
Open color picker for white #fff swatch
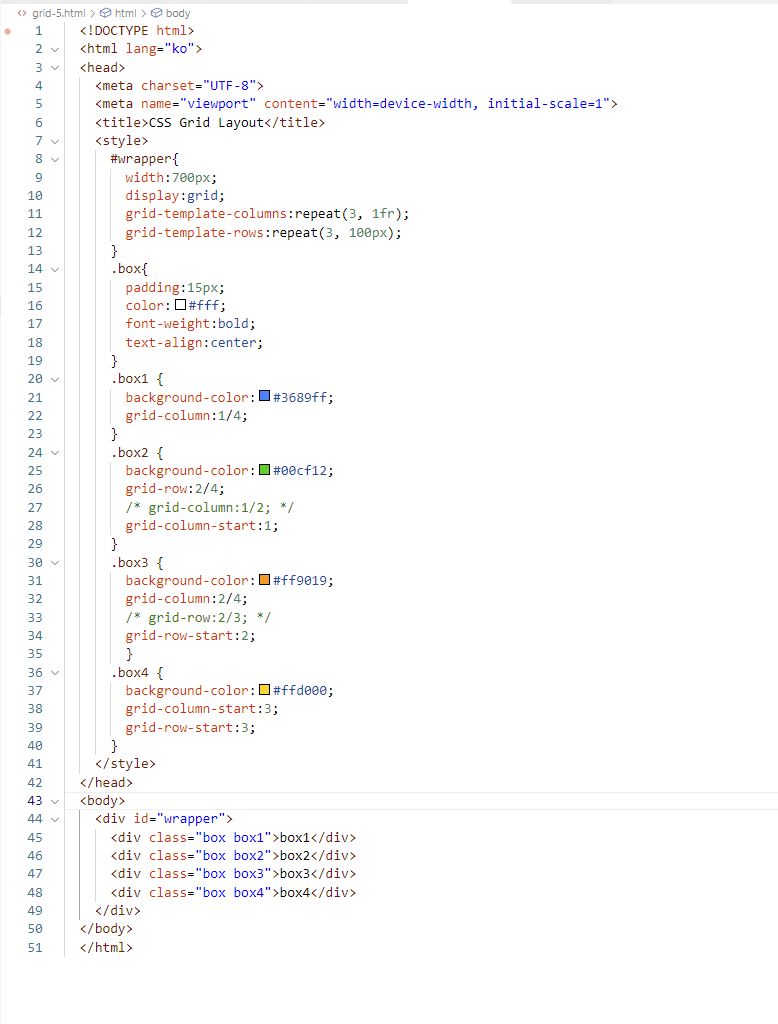point(180,305)
